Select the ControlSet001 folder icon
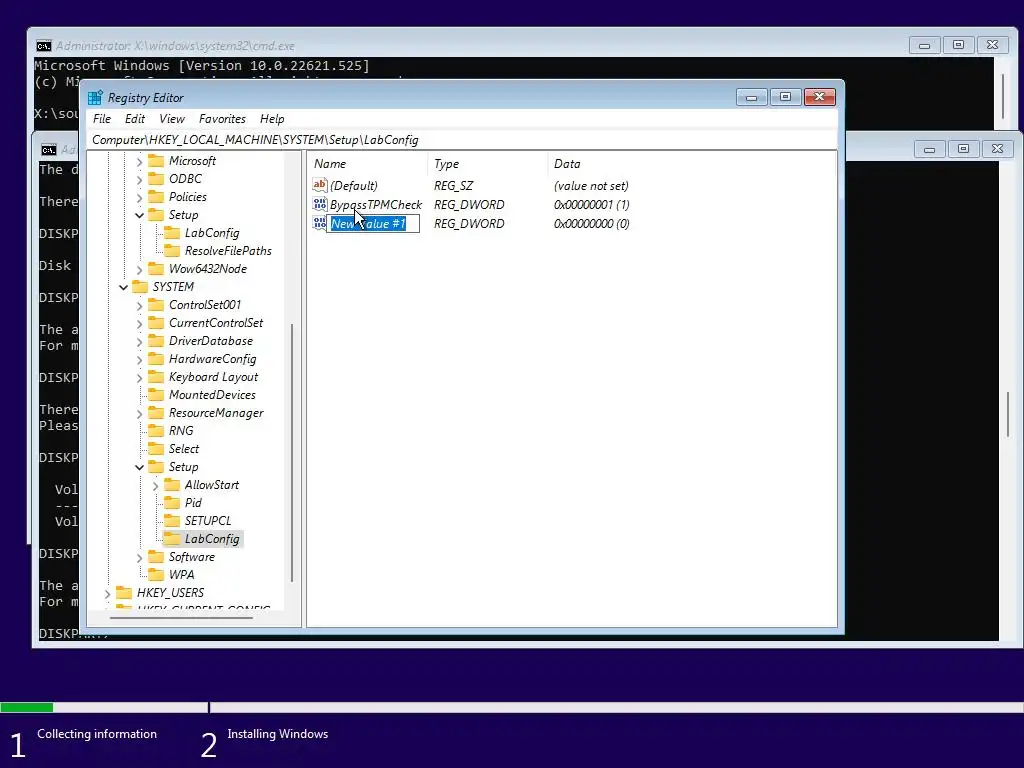This screenshot has width=1024, height=768. click(x=156, y=305)
